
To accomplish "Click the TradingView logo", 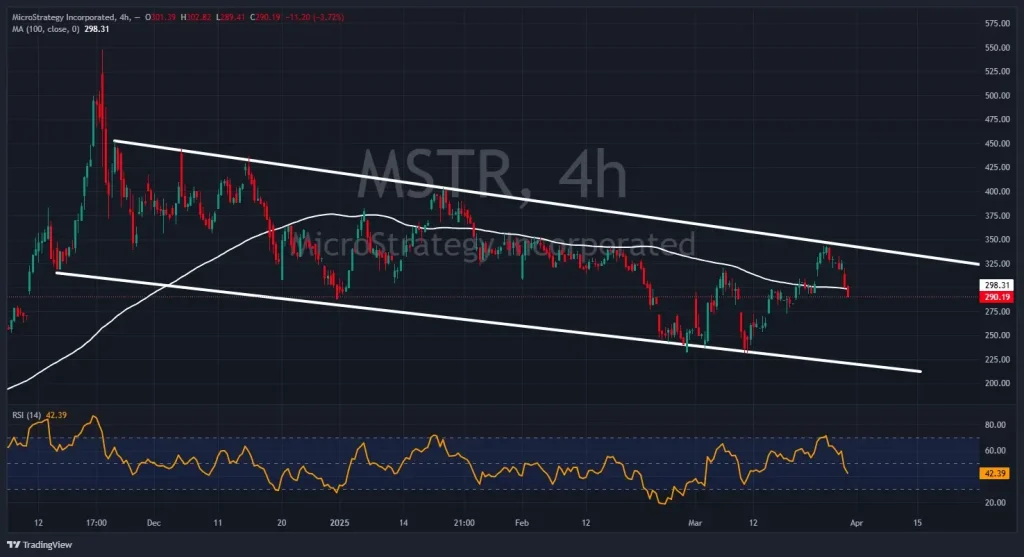I will (39, 545).
